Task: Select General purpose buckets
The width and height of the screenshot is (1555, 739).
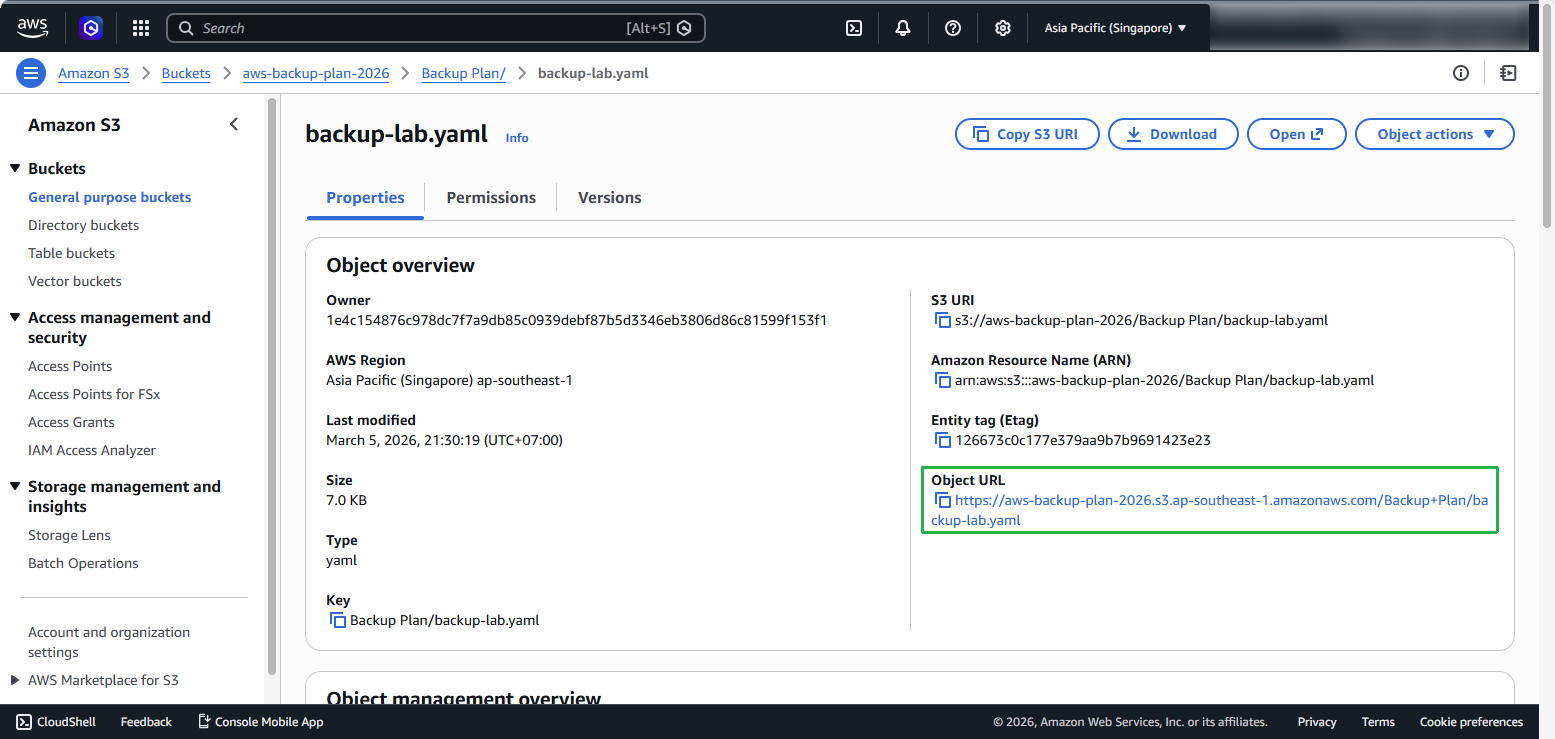Action: click(x=110, y=198)
